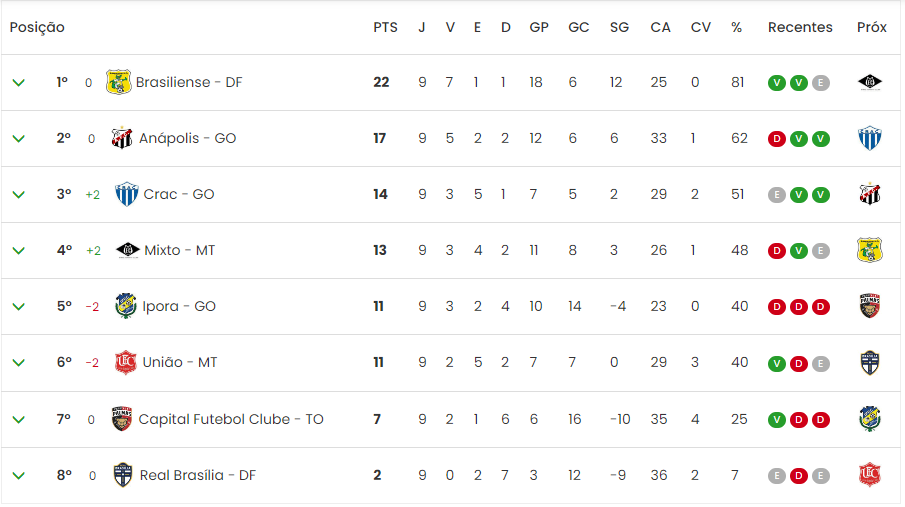This screenshot has width=905, height=507.
Task: Click the Real Brasília - DF crest
Action: [122, 475]
